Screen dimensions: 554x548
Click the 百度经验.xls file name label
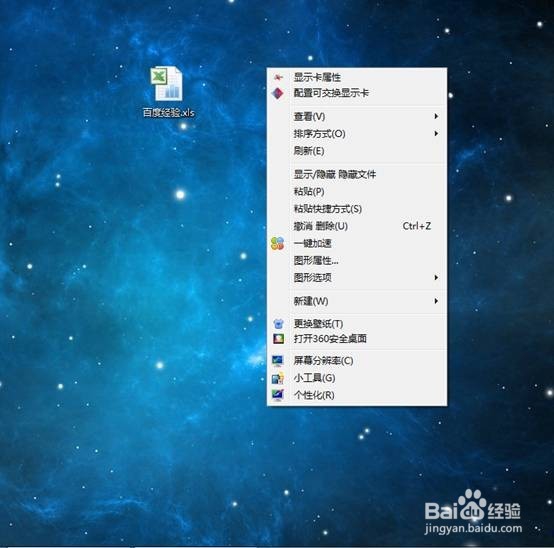pyautogui.click(x=169, y=112)
